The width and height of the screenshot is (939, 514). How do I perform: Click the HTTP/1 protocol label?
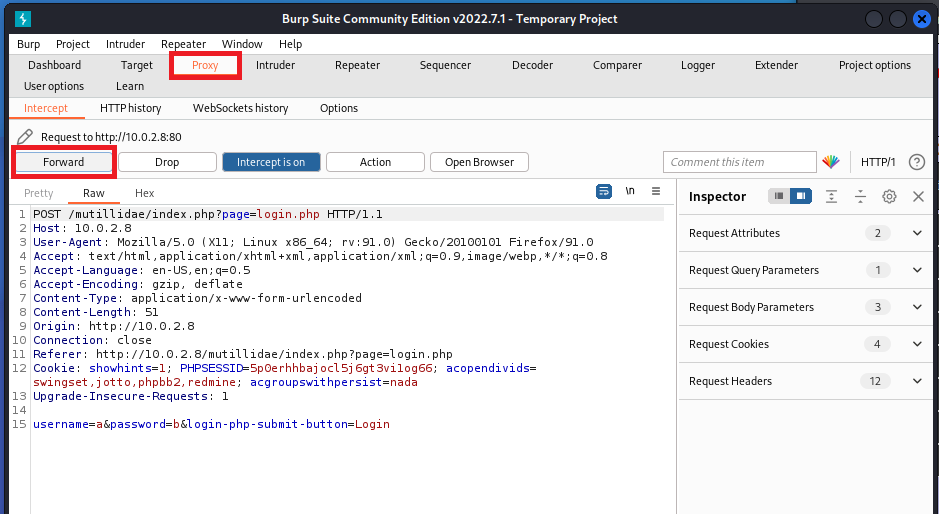click(878, 162)
